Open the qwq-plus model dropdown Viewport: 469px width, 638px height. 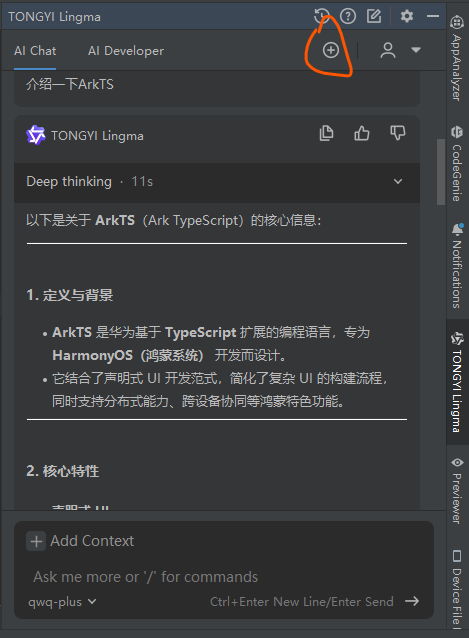62,601
